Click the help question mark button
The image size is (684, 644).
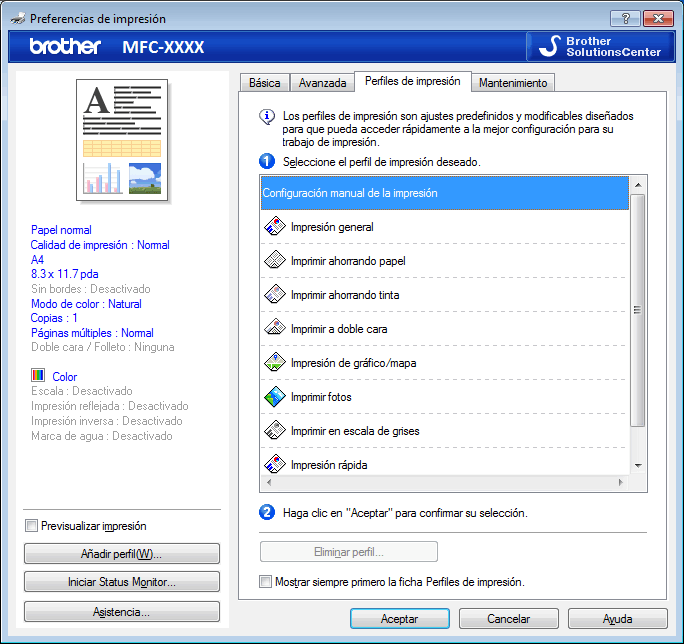pos(625,18)
